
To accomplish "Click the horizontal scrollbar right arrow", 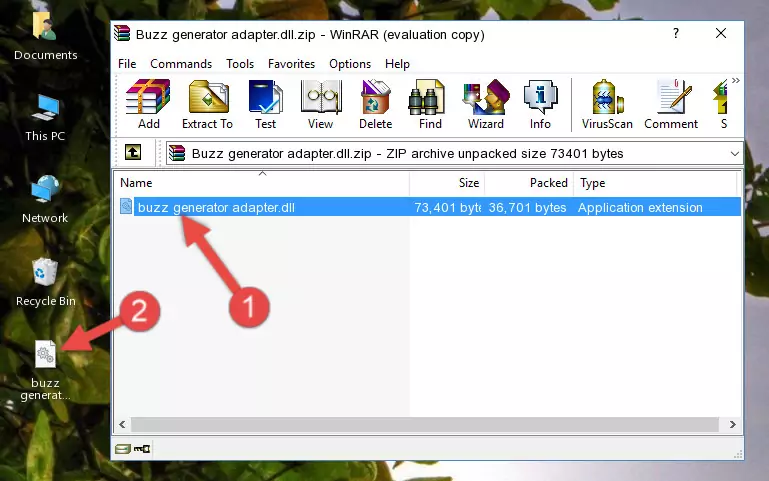I will tap(733, 425).
